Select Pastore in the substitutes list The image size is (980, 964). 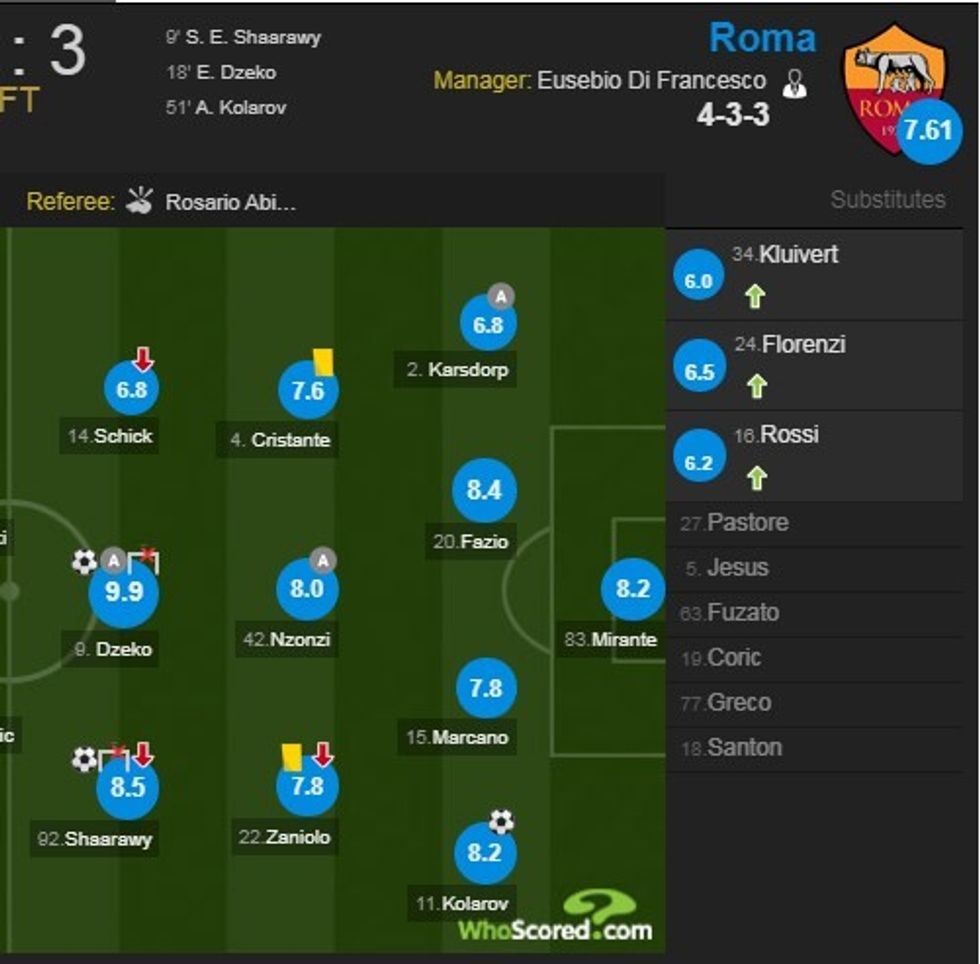click(x=747, y=523)
